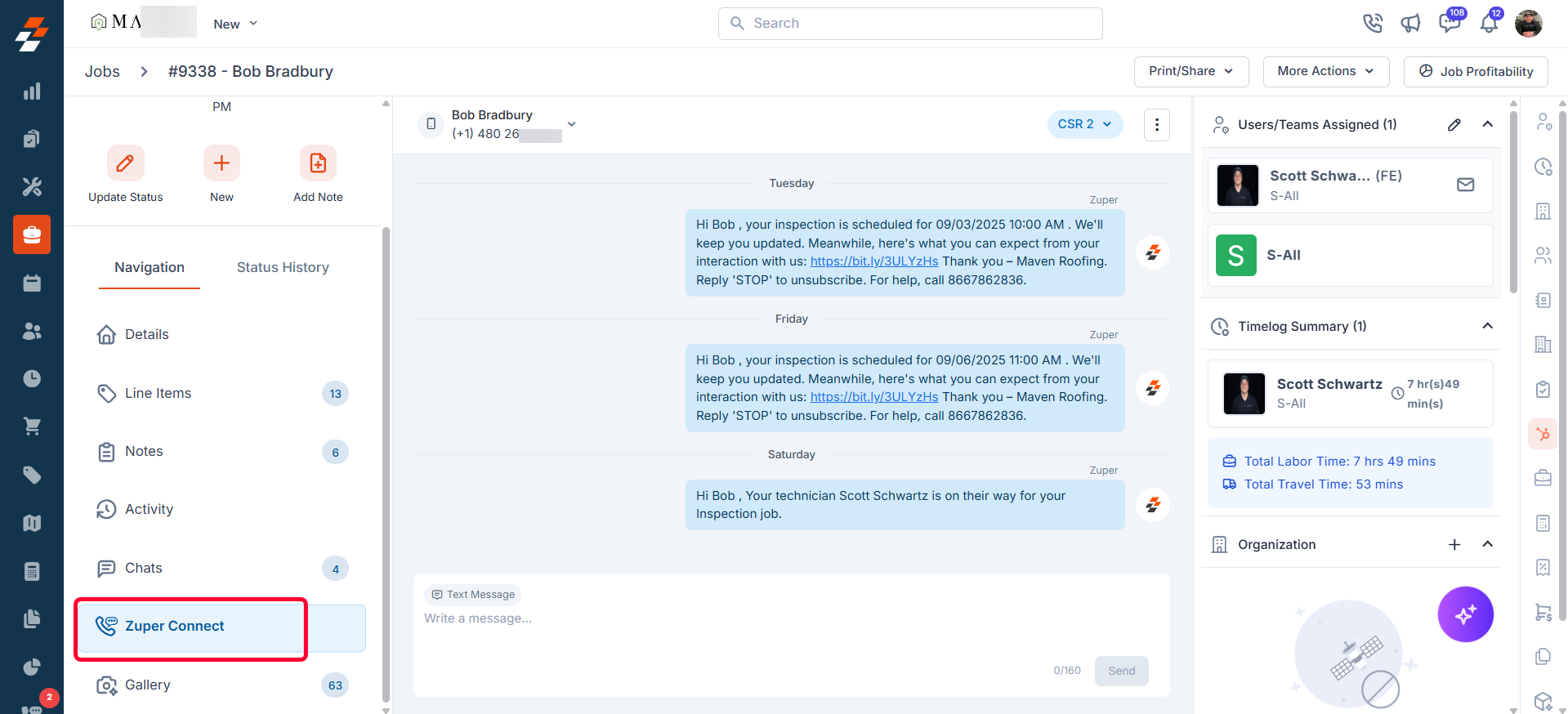Viewport: 1568px width, 714px height.
Task: Expand Bob Bradbury contact number dropdown
Action: (x=572, y=124)
